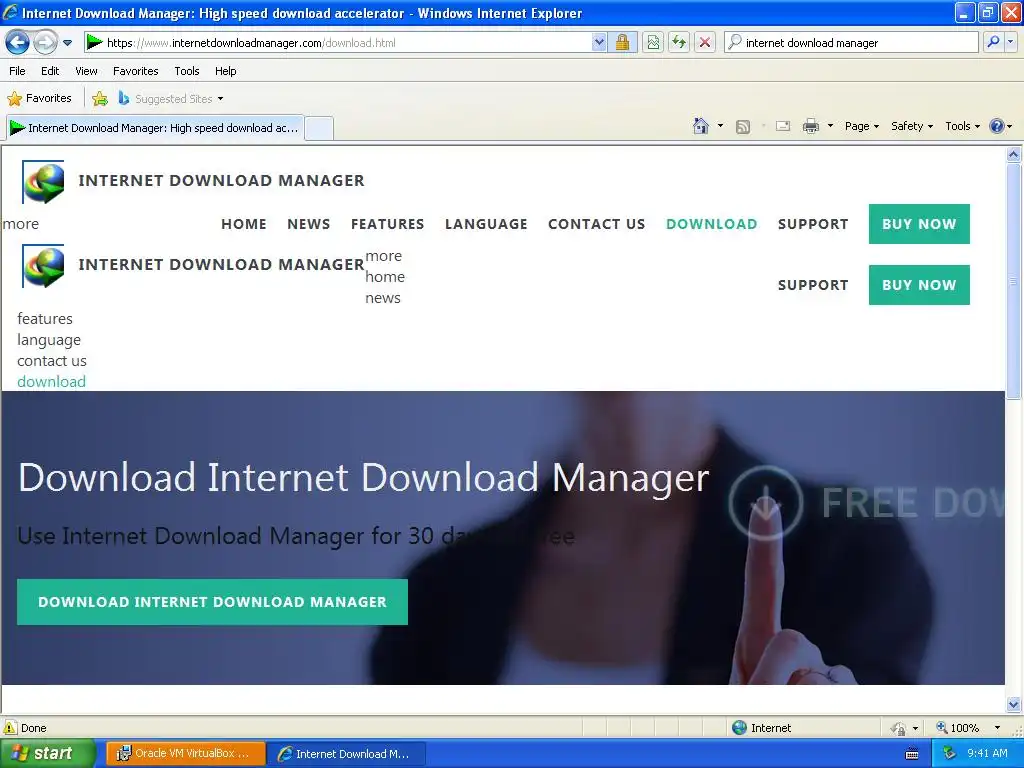Open the File menu

(18, 71)
